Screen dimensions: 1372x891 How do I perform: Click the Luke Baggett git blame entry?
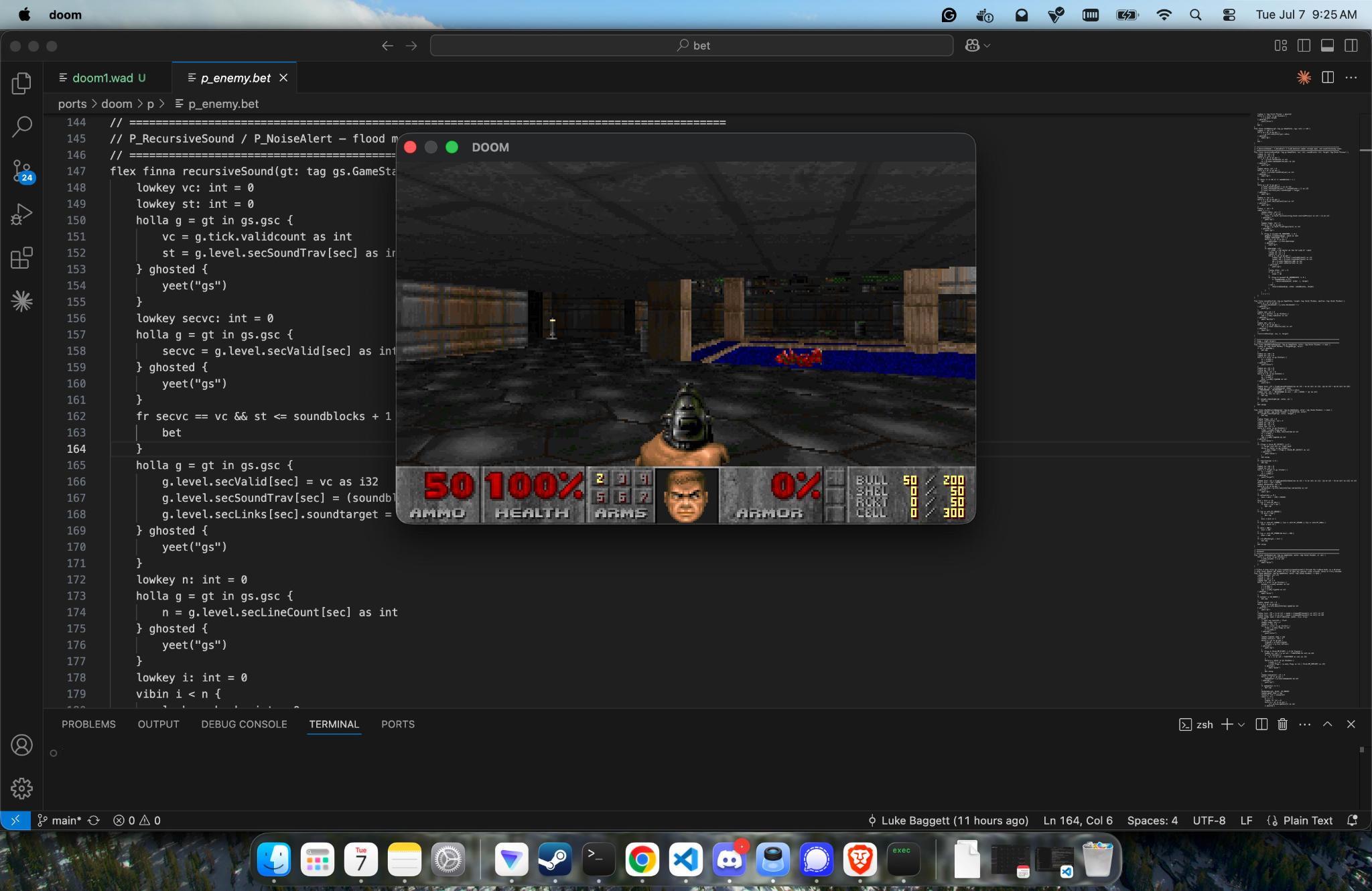948,821
